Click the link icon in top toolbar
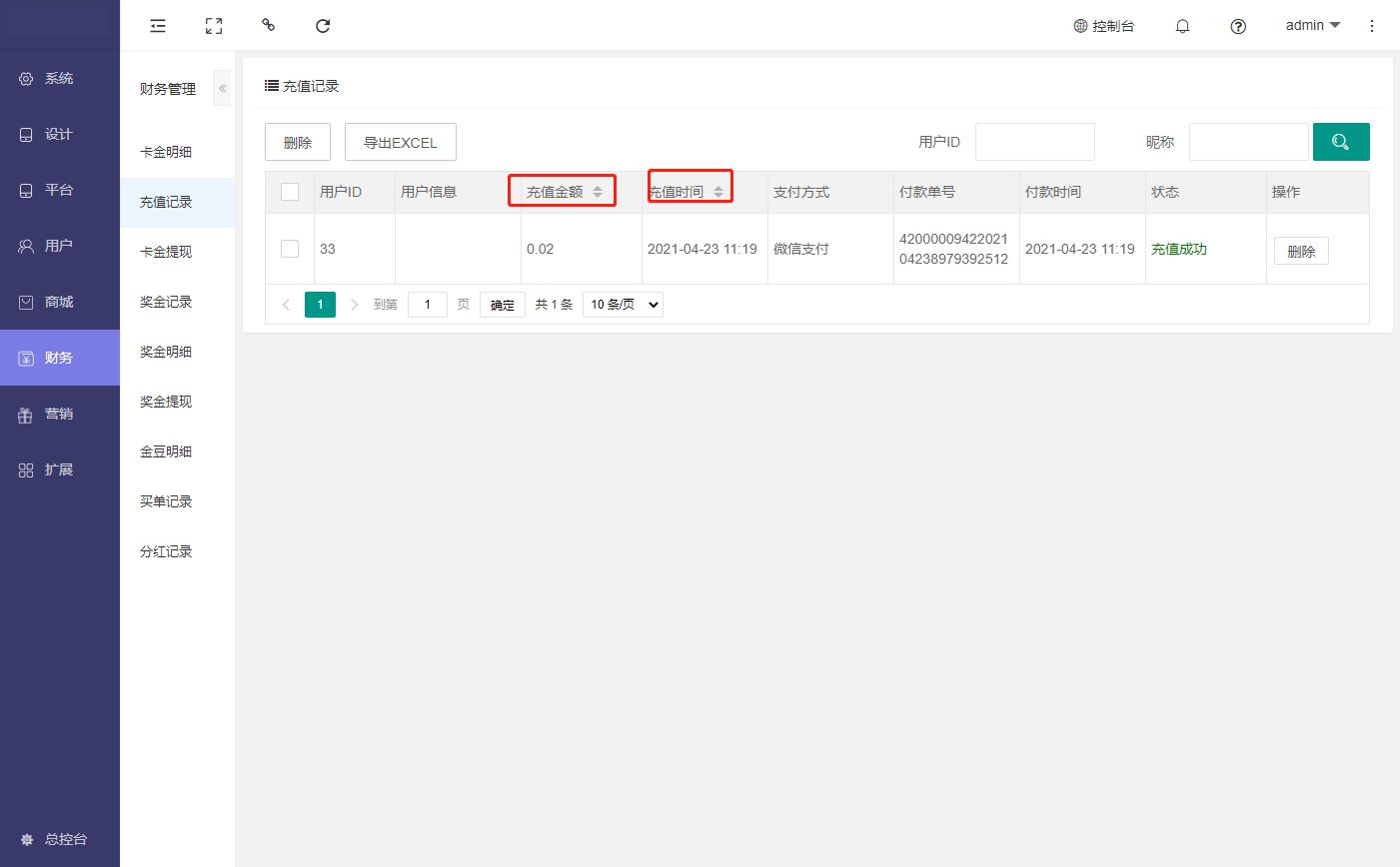The height and width of the screenshot is (867, 1400). point(268,26)
